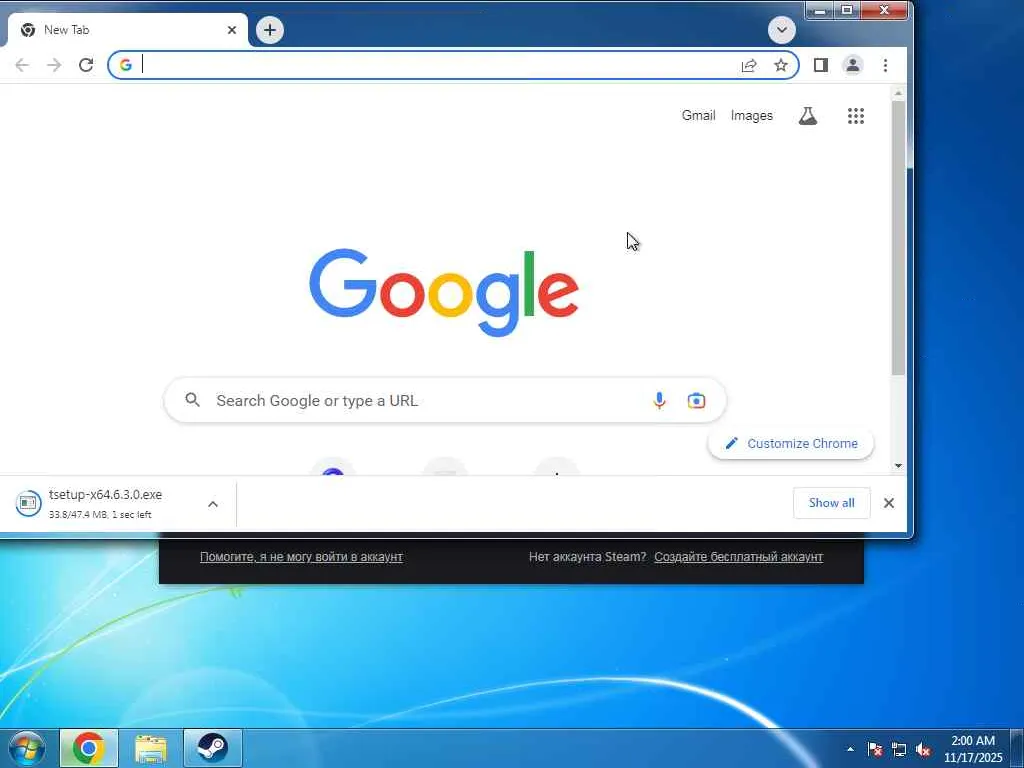Click Steam's 'Создайте бесплатный аккаунт' link
Viewport: 1024px width, 768px height.
[738, 557]
